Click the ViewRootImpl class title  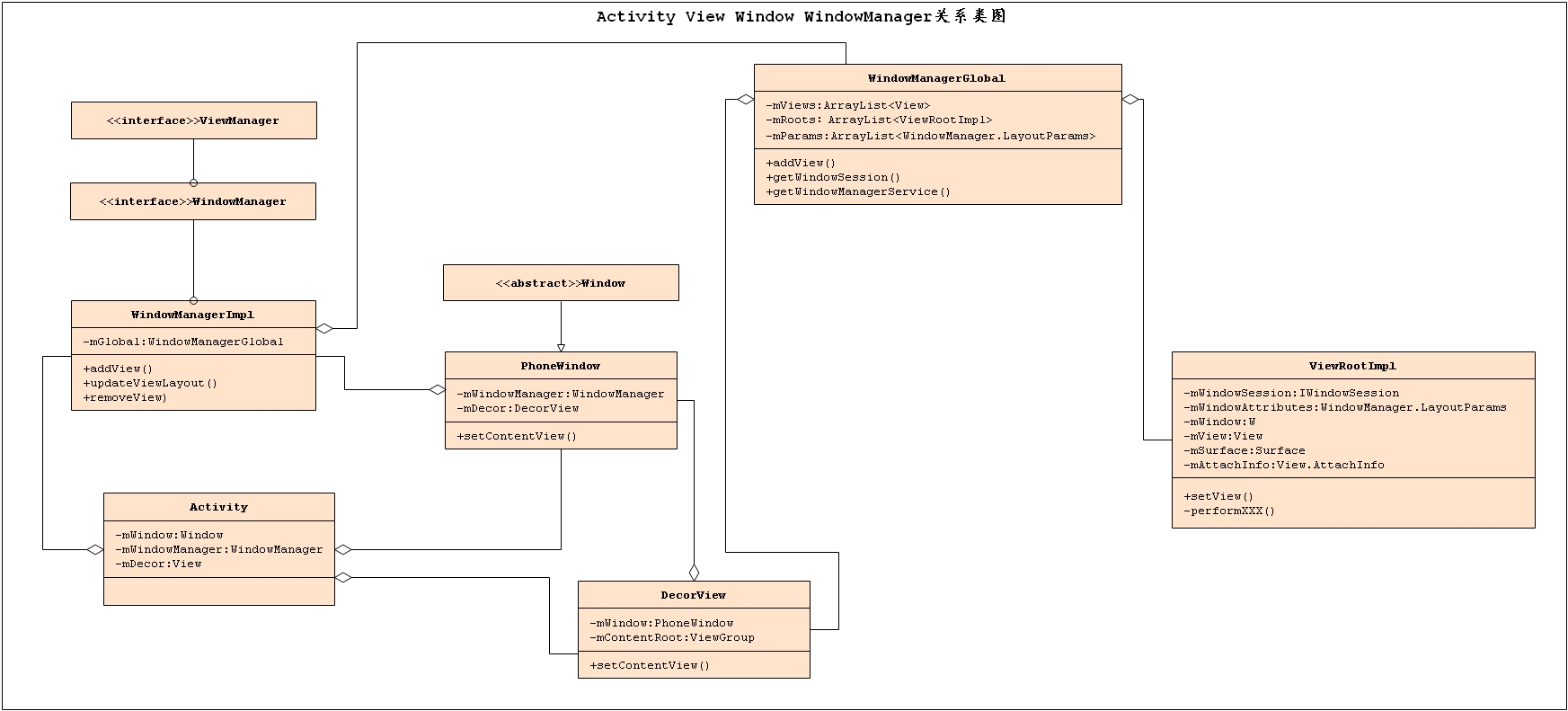(x=1353, y=366)
